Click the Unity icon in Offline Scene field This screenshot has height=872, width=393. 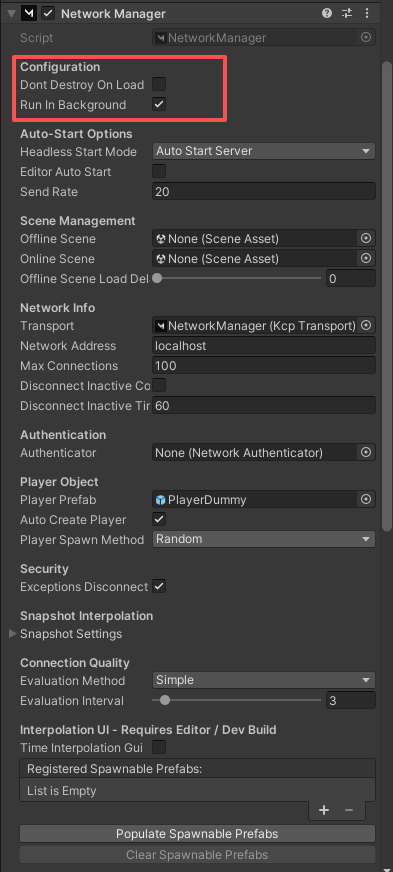pos(161,239)
